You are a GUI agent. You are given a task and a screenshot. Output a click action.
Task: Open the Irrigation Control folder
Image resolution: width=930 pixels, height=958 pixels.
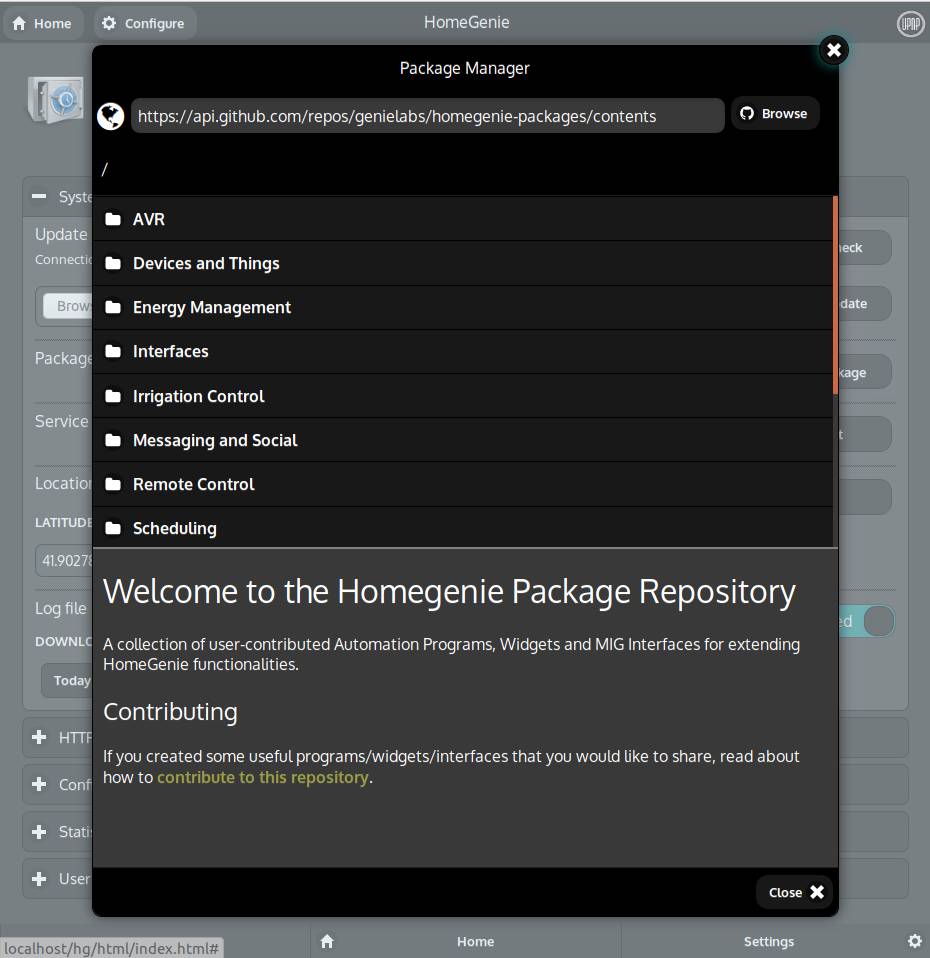[463, 396]
